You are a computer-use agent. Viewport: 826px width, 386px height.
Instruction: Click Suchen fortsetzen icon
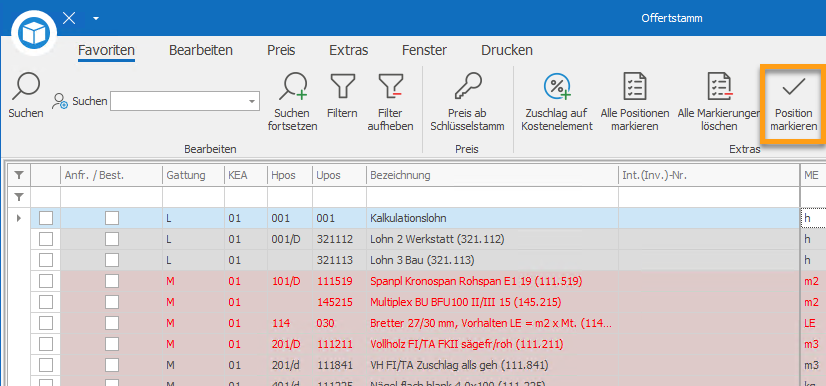(292, 86)
